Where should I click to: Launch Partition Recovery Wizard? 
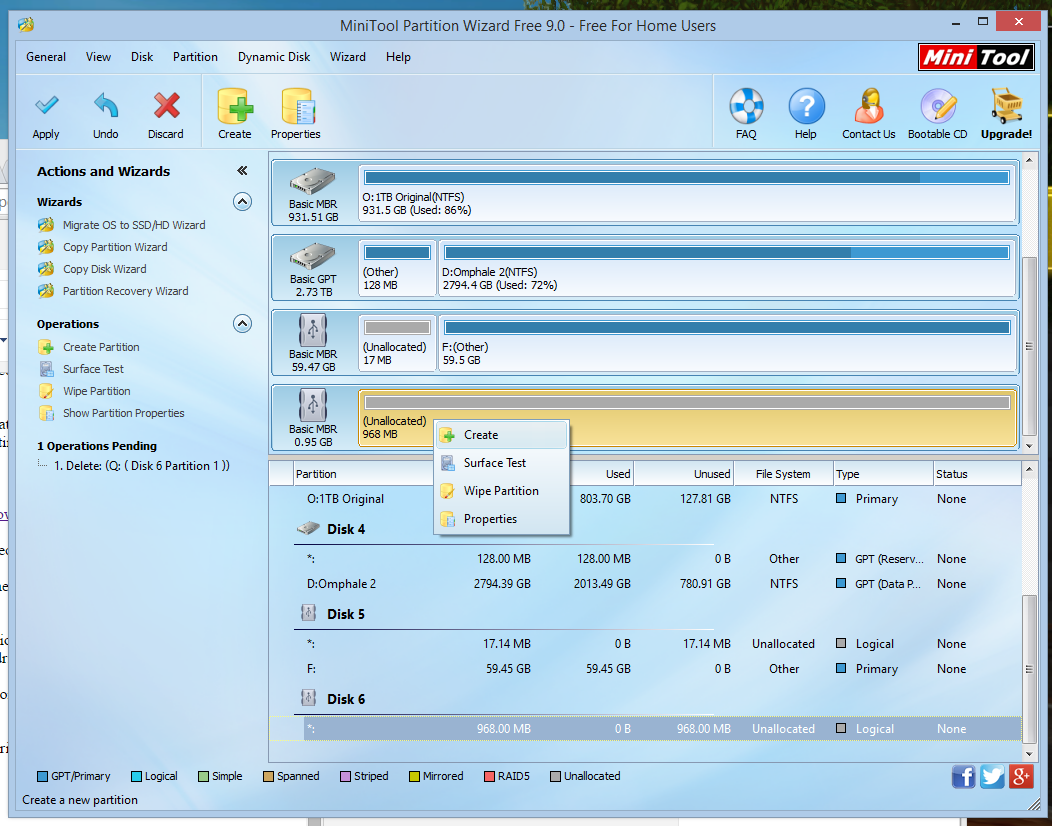click(x=125, y=291)
